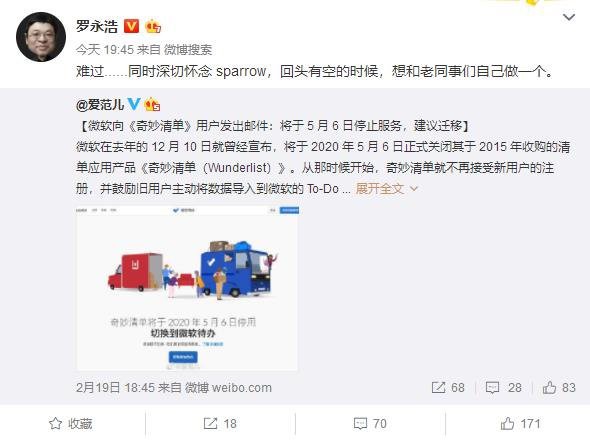Open 罗永浩's profile avatar
This screenshot has height=442, width=590.
pos(41,37)
